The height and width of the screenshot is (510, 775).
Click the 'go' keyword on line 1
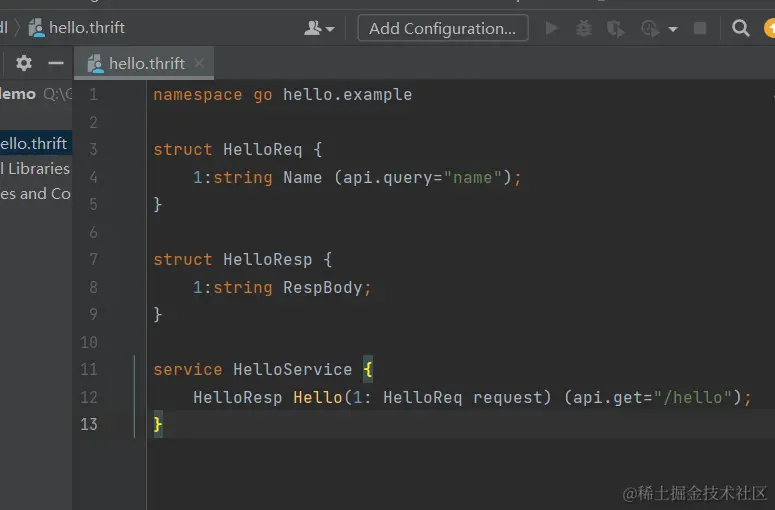[x=262, y=95]
